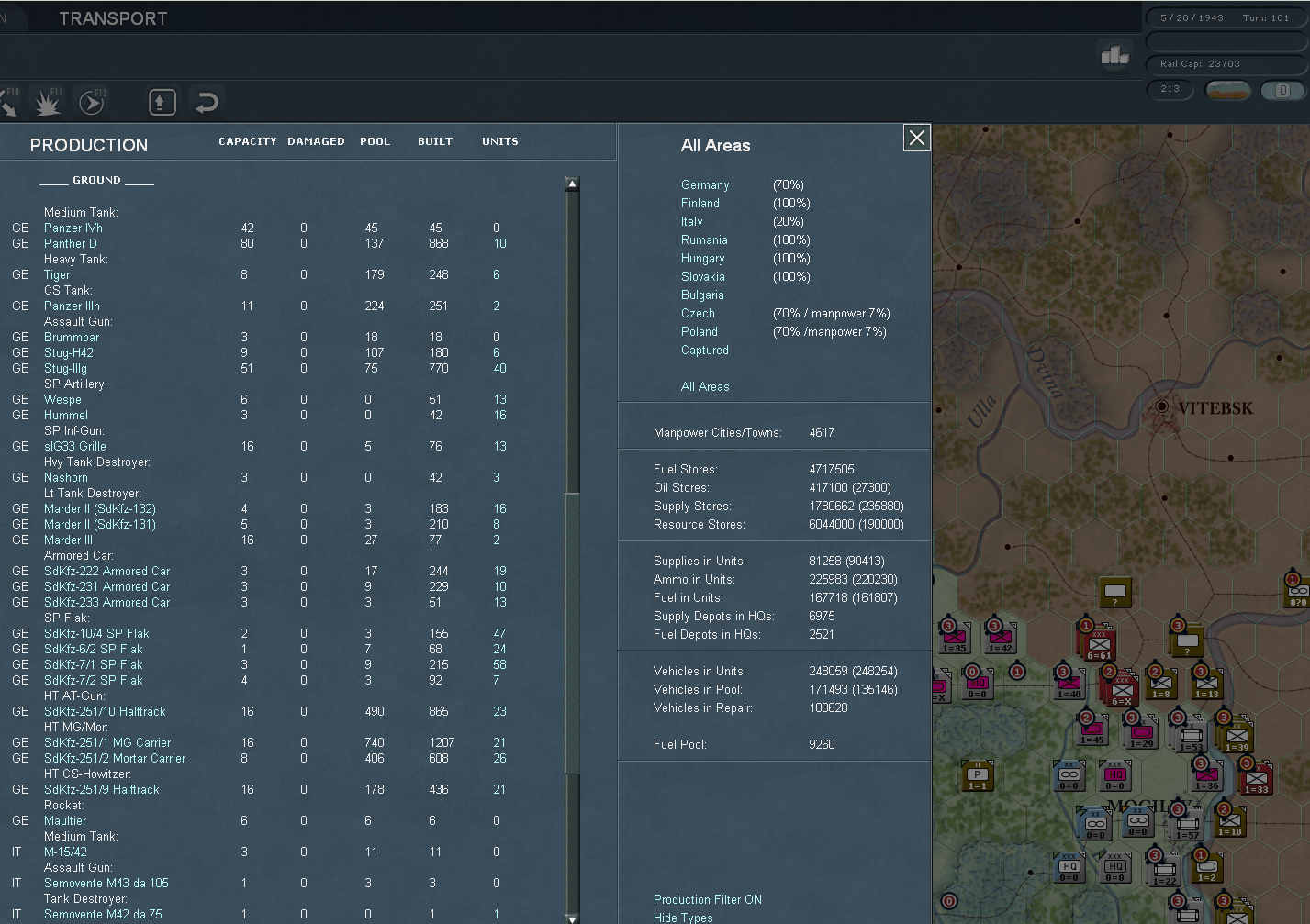Click Vitebsk city on the map

(x=1161, y=406)
